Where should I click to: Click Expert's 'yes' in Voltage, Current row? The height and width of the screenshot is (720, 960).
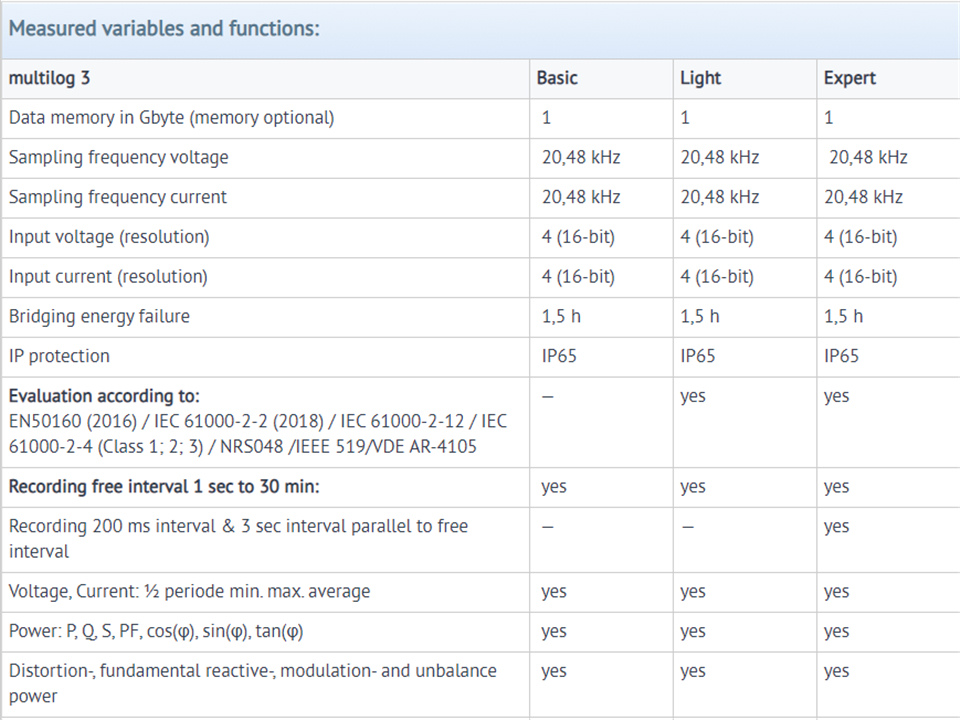(836, 591)
